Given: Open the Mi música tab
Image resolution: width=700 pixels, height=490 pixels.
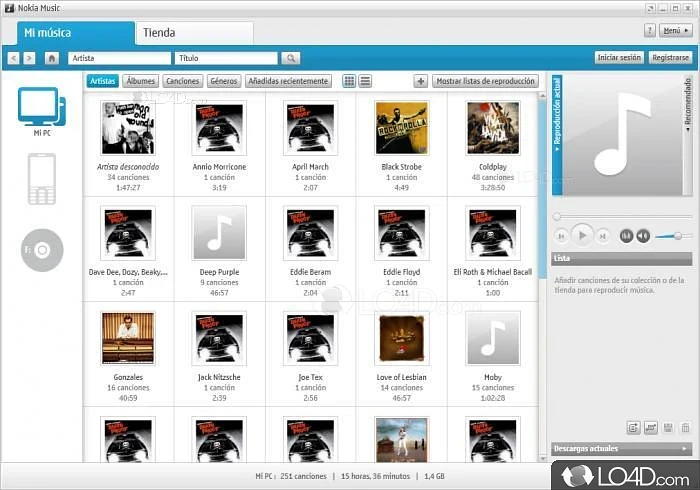Looking at the screenshot, I should (x=76, y=33).
